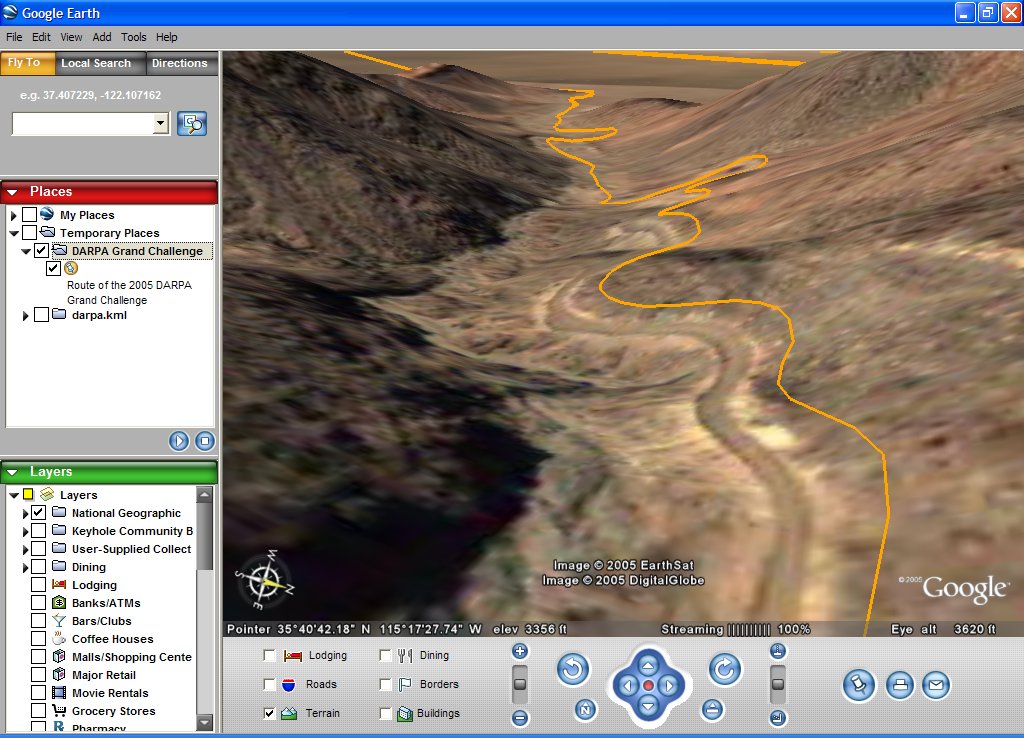Viewport: 1024px width, 738px height.
Task: Click the rotate counterclockwise icon
Action: (x=573, y=670)
